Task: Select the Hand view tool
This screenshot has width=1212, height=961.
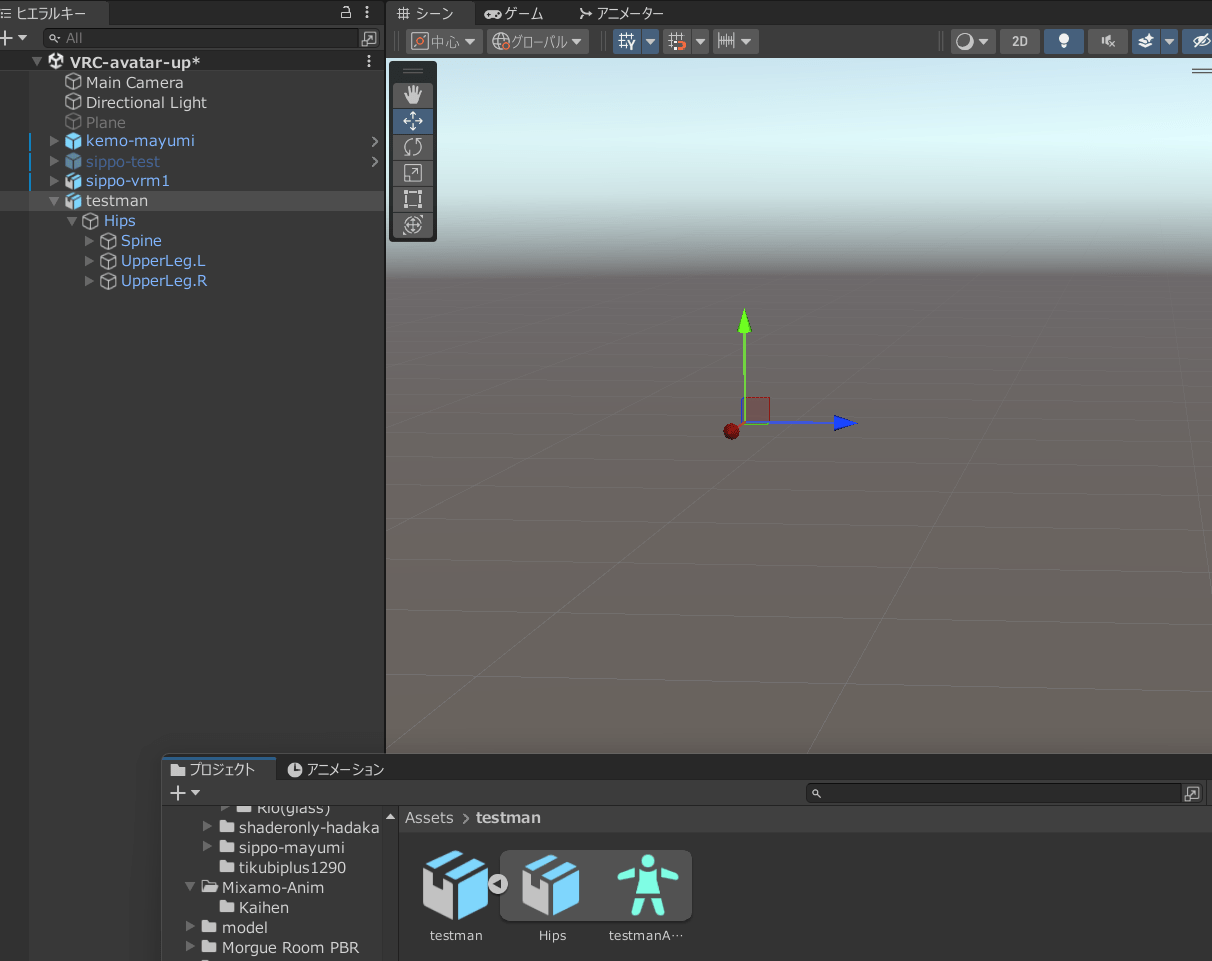Action: coord(412,95)
